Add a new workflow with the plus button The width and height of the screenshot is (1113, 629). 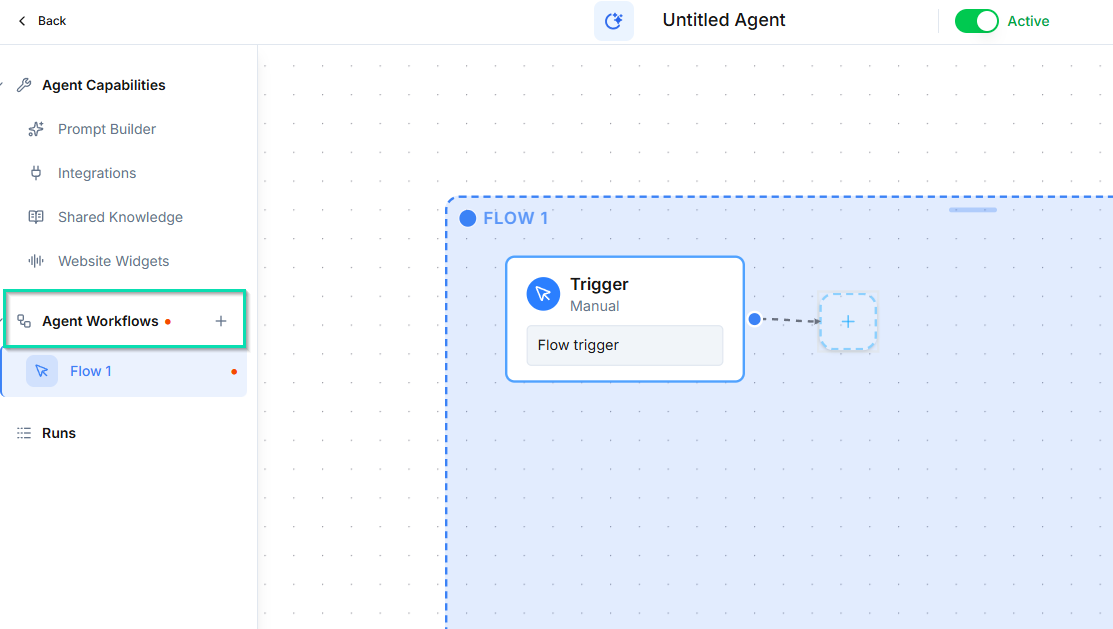[220, 321]
